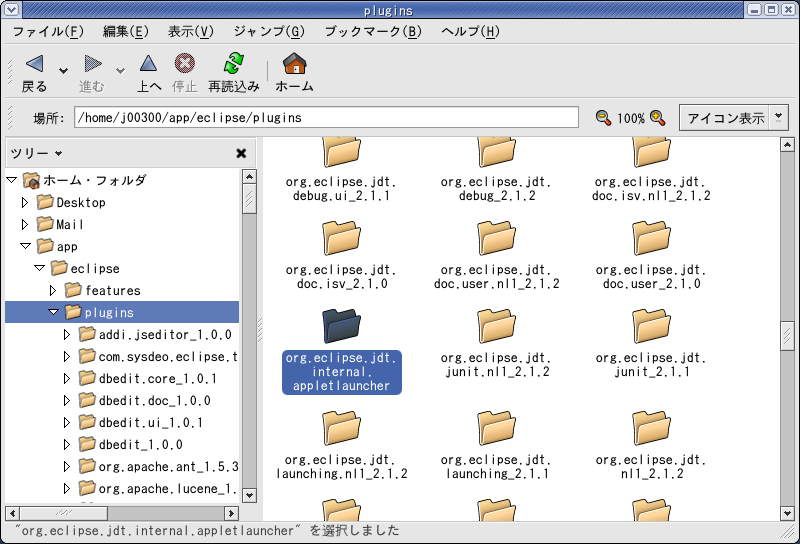
Task: Close the tree side pane
Action: 241,153
